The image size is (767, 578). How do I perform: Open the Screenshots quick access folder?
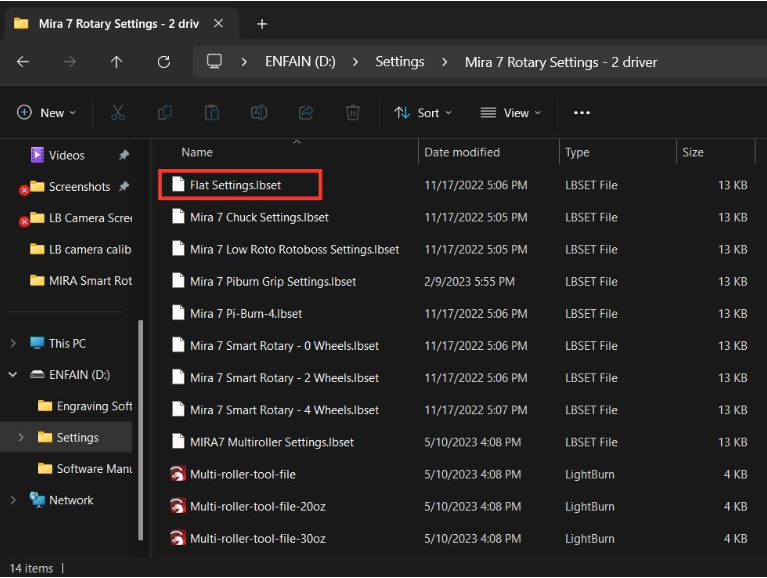(x=80, y=187)
